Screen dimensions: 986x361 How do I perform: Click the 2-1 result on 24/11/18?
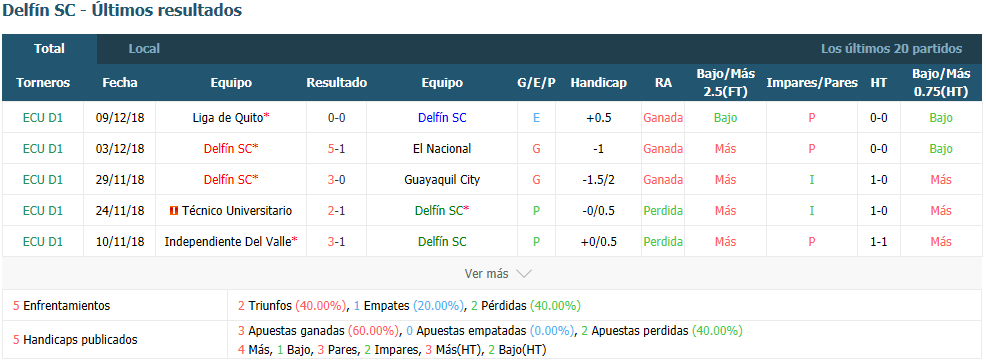(x=336, y=211)
